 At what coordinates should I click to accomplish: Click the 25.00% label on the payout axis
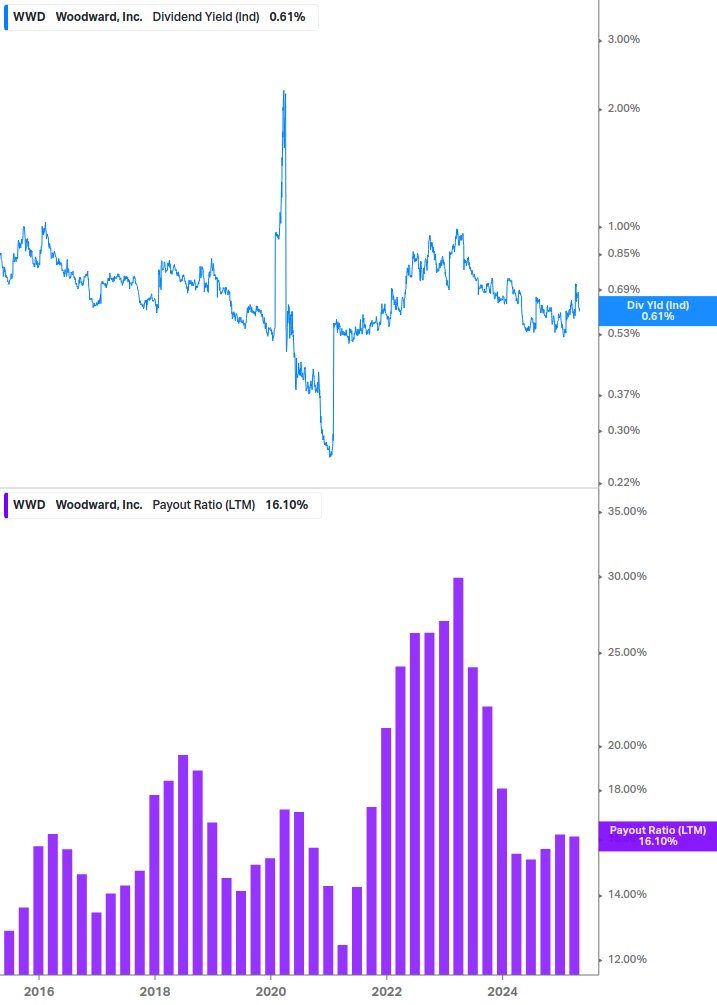pos(627,652)
